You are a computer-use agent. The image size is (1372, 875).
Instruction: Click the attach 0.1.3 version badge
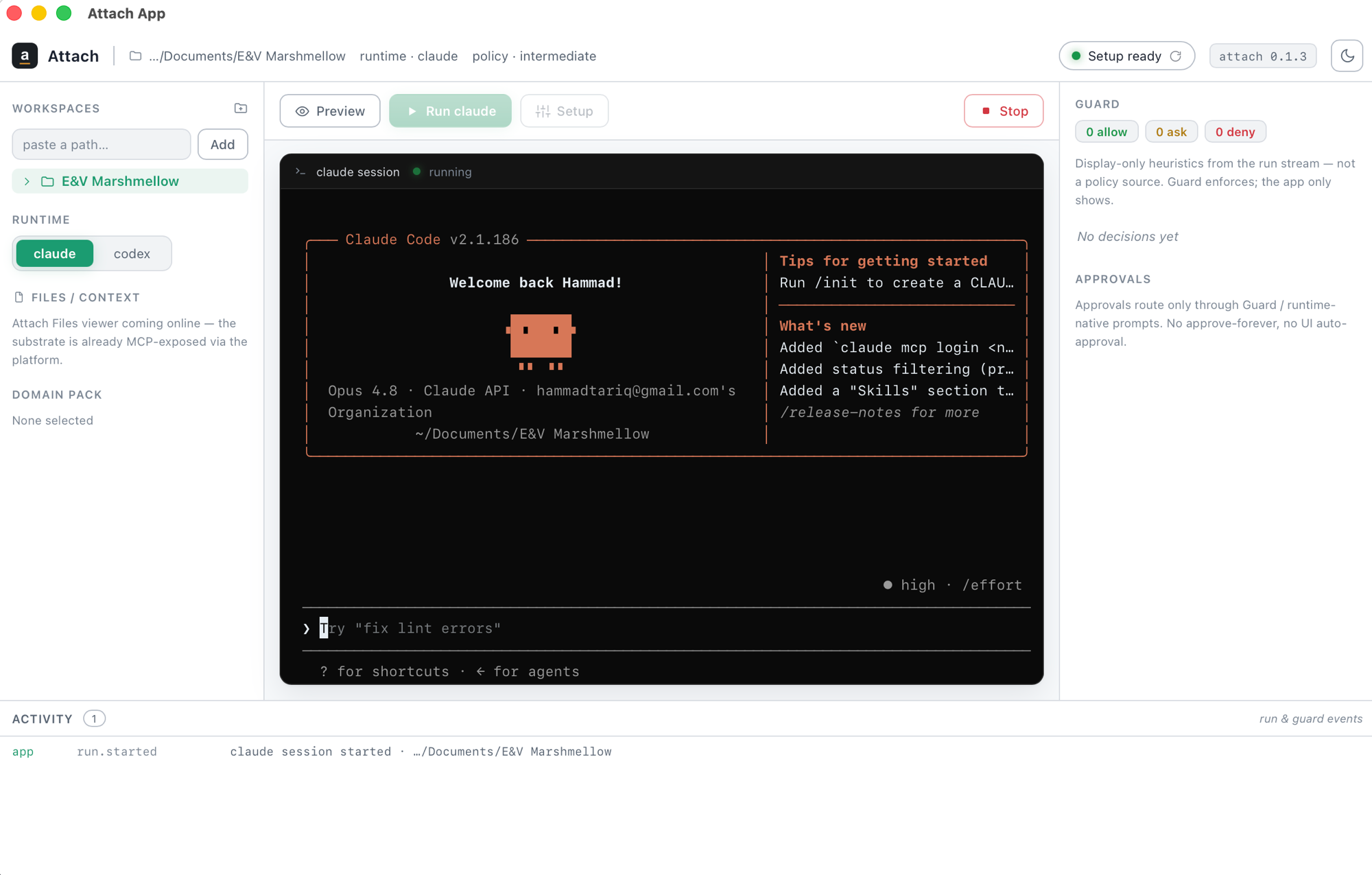1262,56
